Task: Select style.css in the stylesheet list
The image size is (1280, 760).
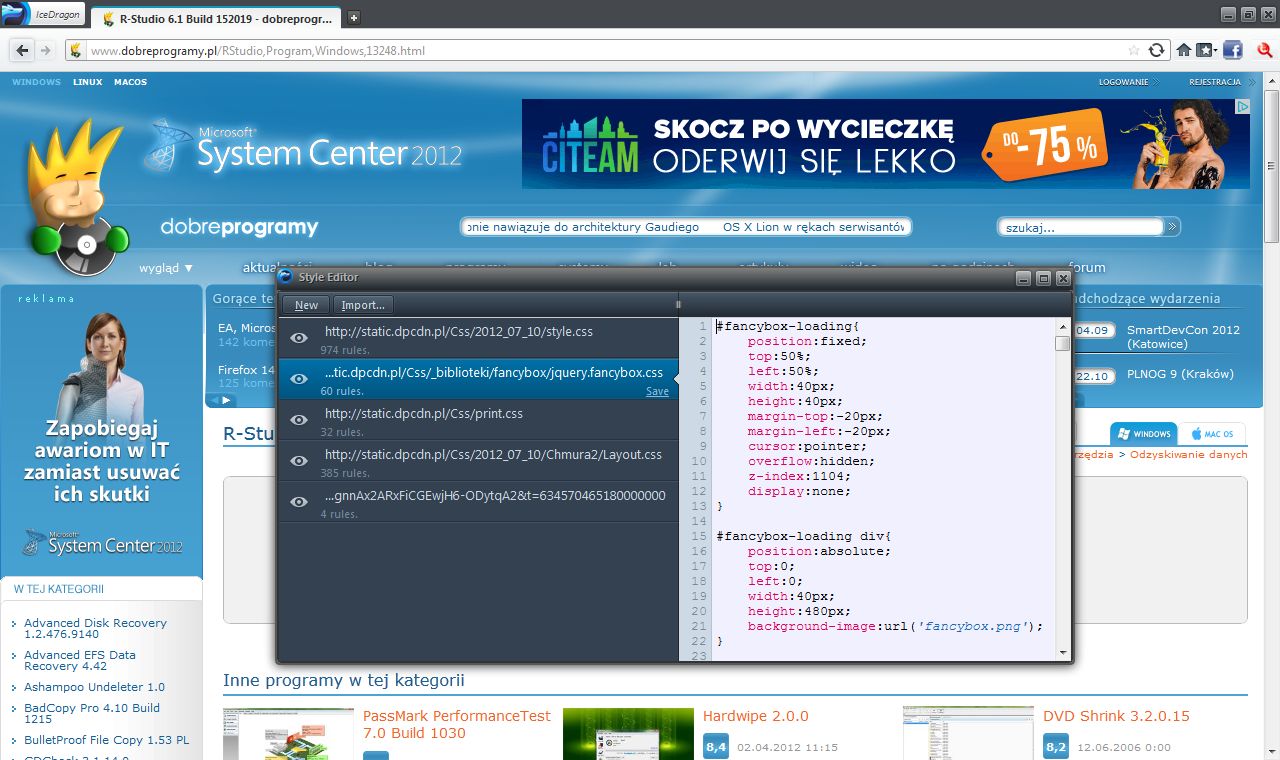Action: 478,338
